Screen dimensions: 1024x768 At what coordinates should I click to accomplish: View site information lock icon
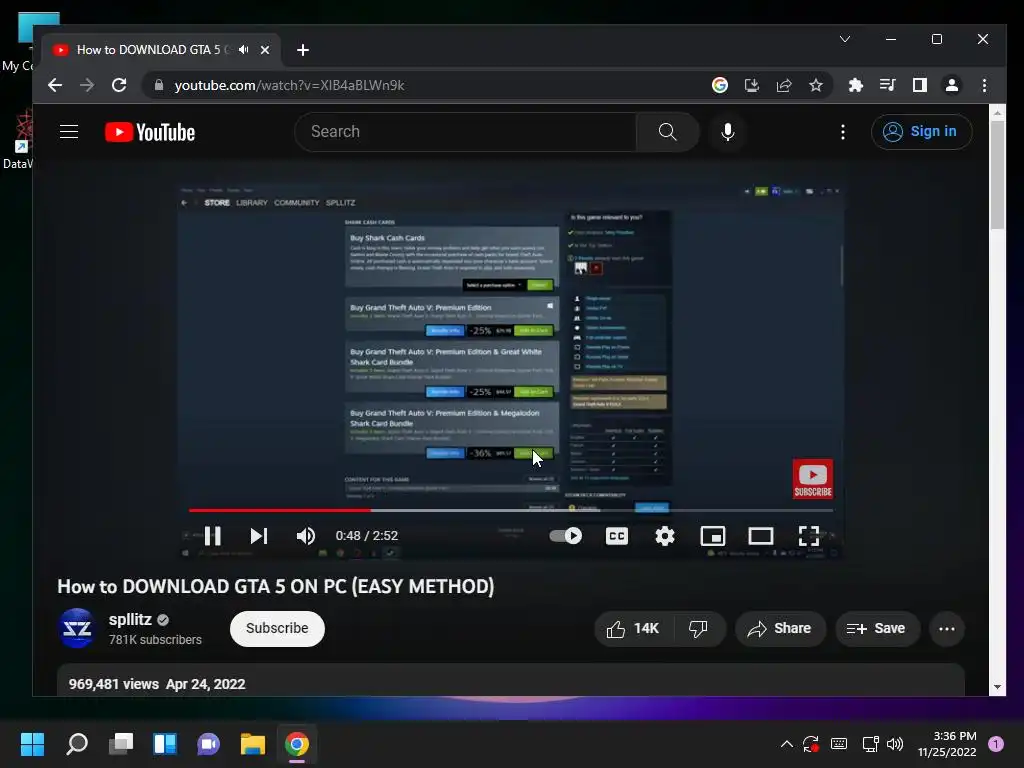159,85
